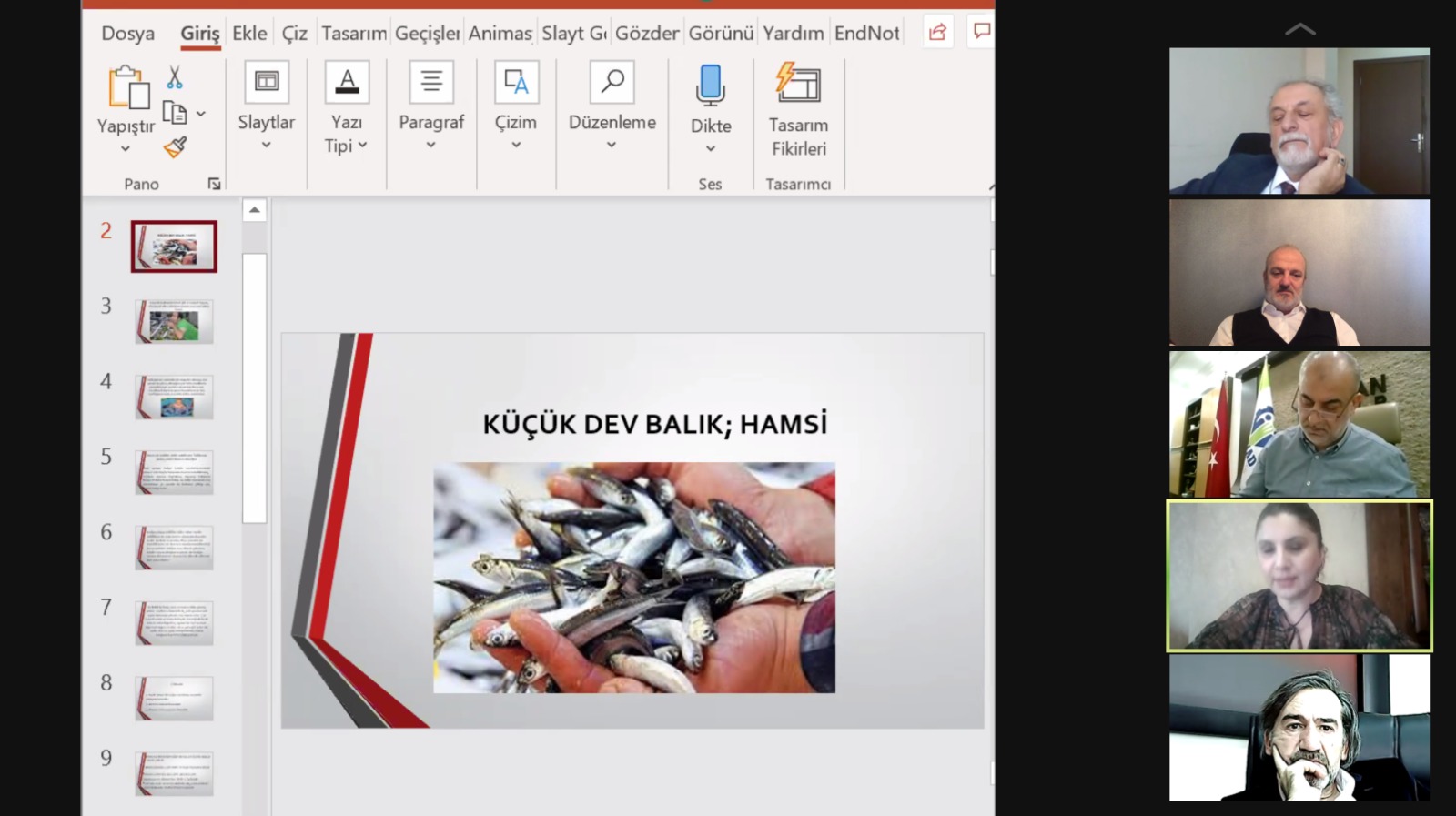Switch to the Ekle tab
The image size is (1456, 816).
pyautogui.click(x=249, y=34)
